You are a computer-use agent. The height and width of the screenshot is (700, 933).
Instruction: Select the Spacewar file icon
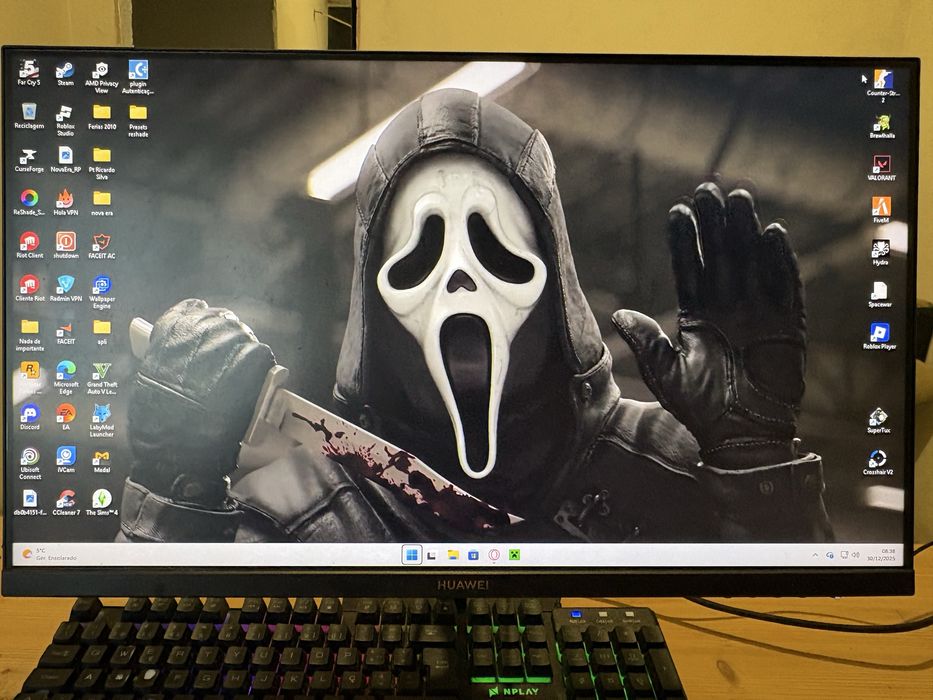click(879, 295)
